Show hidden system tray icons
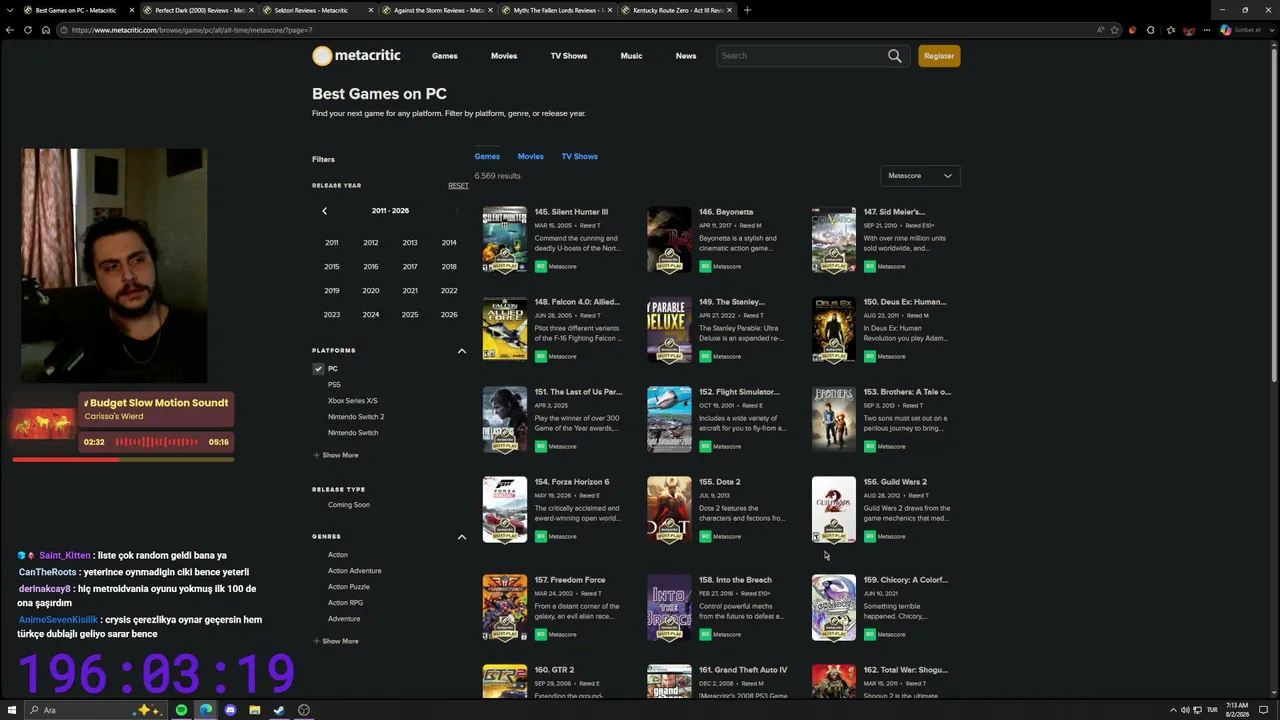 pos(1172,710)
